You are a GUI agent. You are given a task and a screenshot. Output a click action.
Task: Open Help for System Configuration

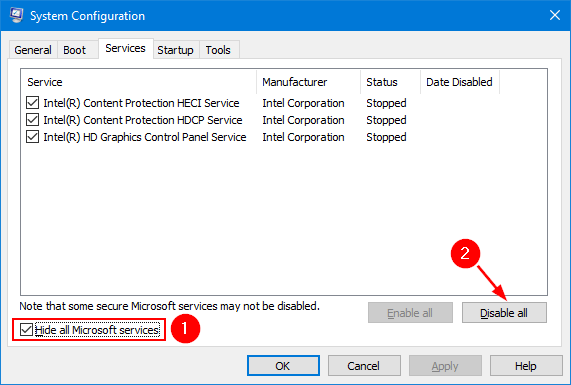526,366
